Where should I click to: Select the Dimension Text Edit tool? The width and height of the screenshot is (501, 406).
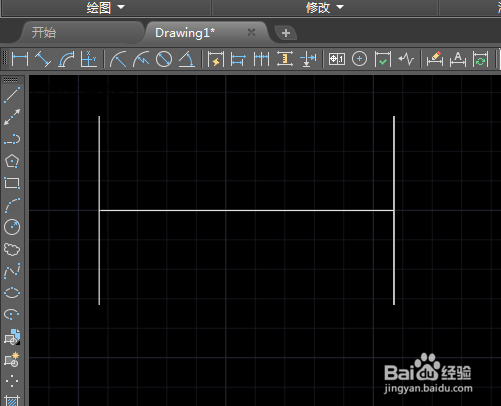click(x=458, y=59)
